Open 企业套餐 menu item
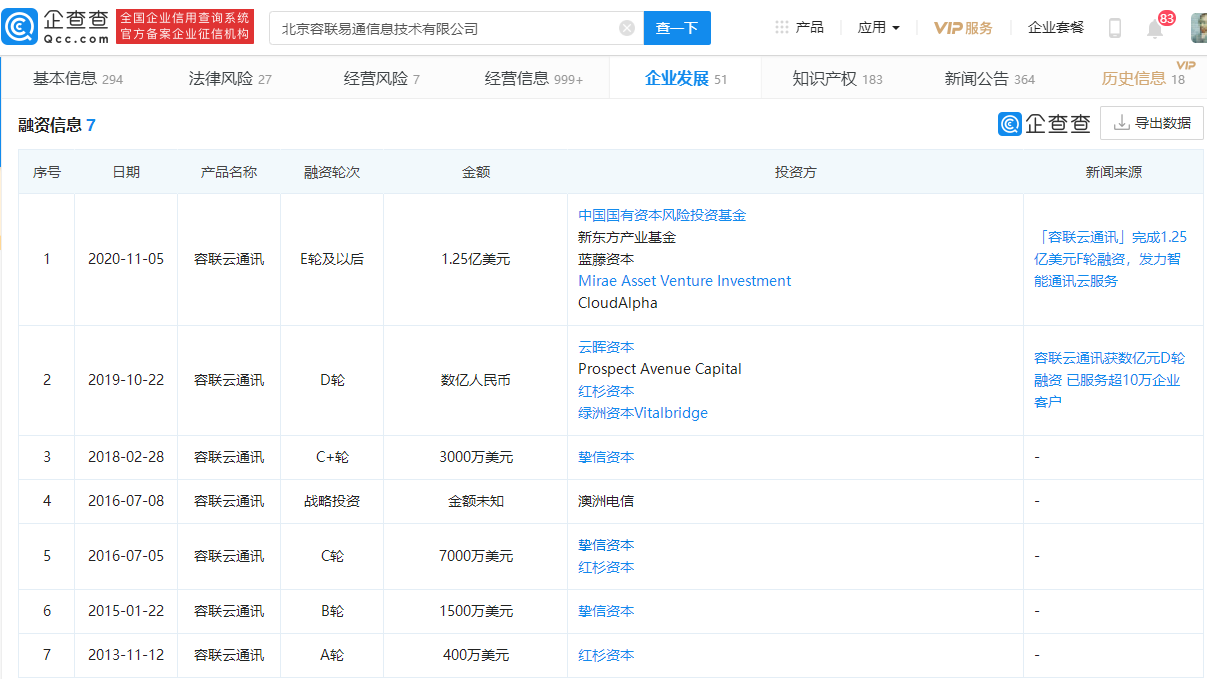This screenshot has width=1207, height=679. tap(1056, 27)
